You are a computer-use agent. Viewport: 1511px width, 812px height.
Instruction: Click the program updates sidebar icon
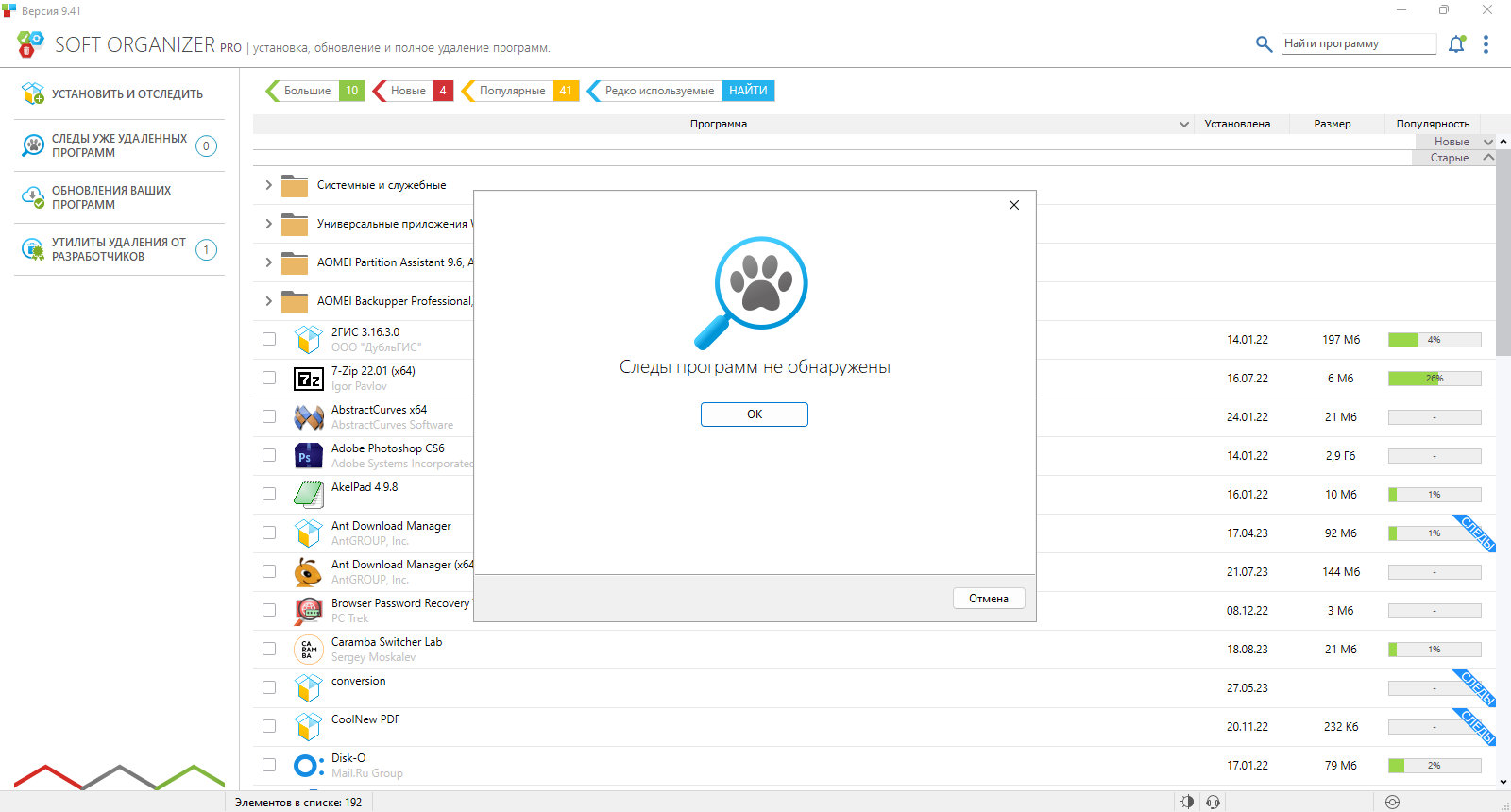(33, 197)
